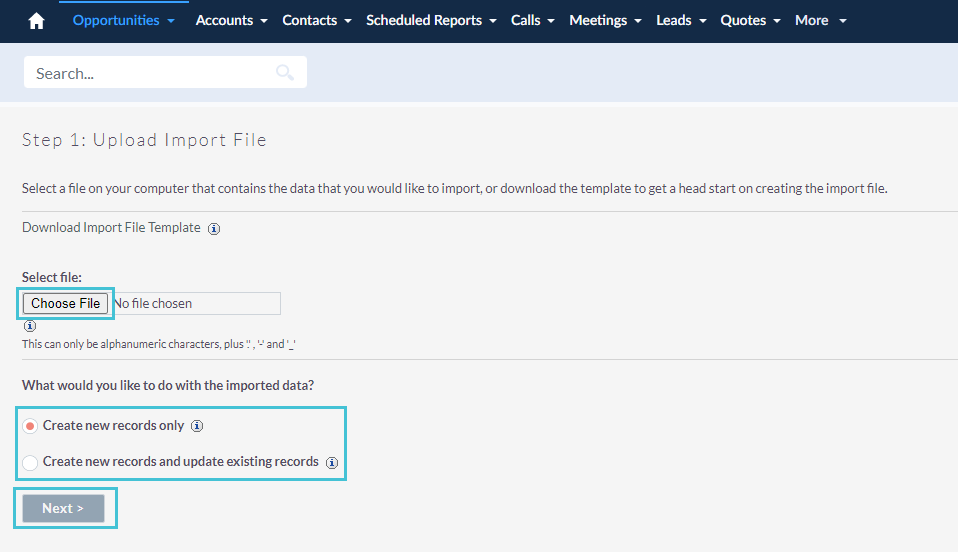The image size is (958, 552).
Task: Click the No file chosen field
Action: [196, 303]
